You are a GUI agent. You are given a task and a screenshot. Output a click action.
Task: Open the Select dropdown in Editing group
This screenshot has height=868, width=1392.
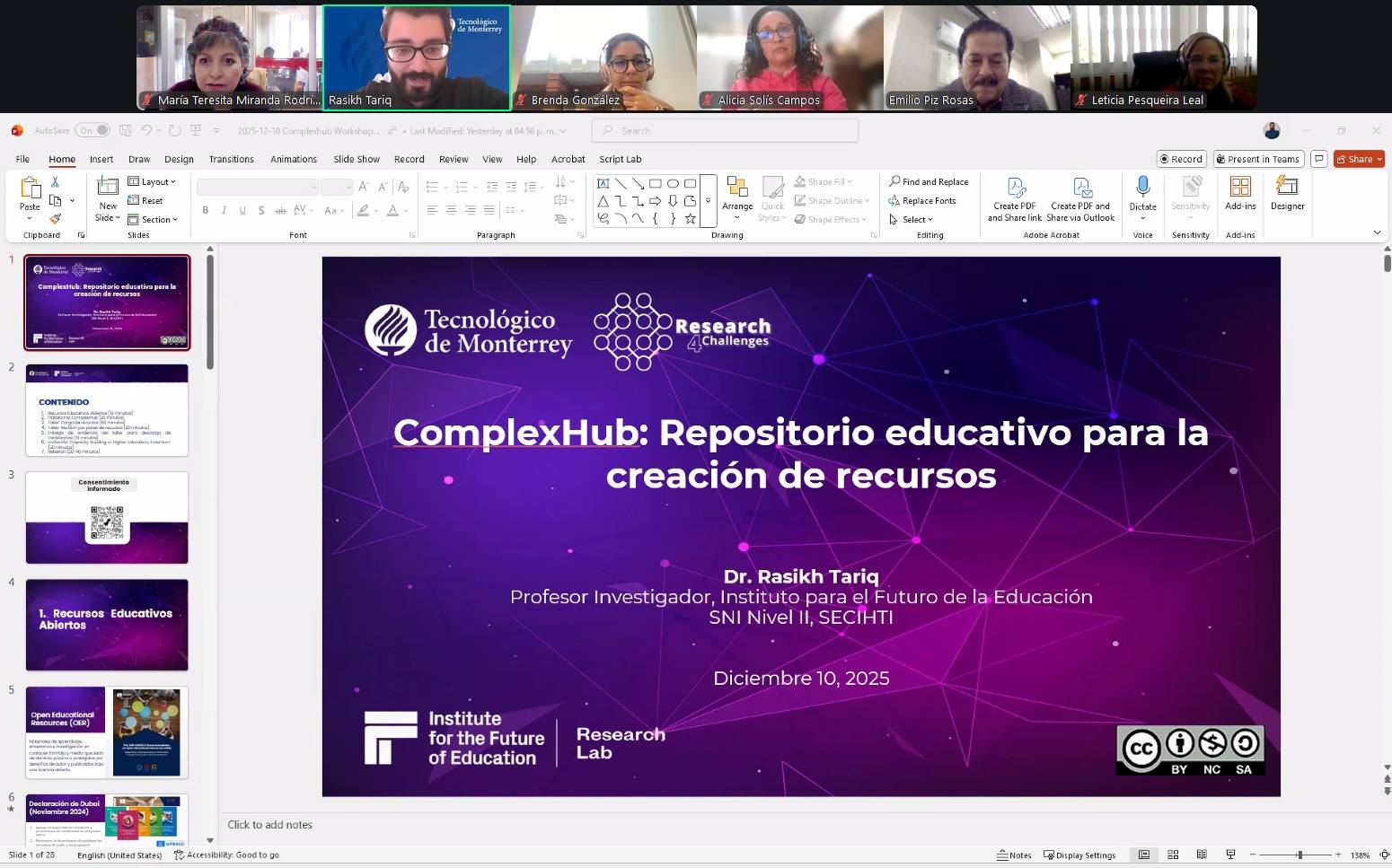pyautogui.click(x=912, y=220)
